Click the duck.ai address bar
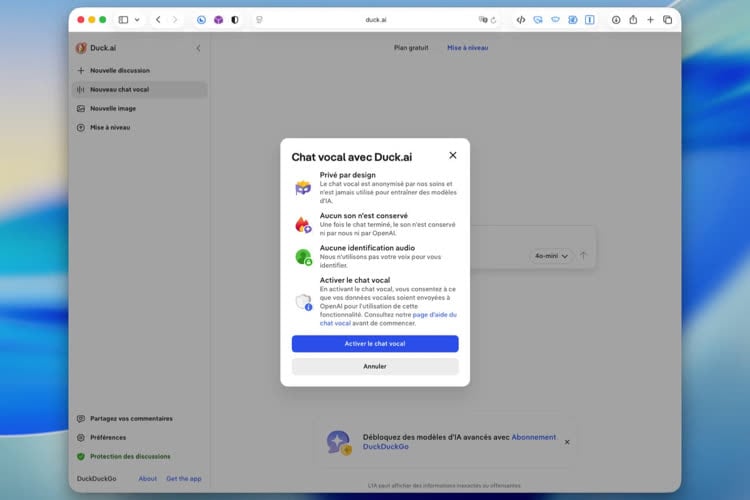This screenshot has height=500, width=750. click(x=375, y=19)
